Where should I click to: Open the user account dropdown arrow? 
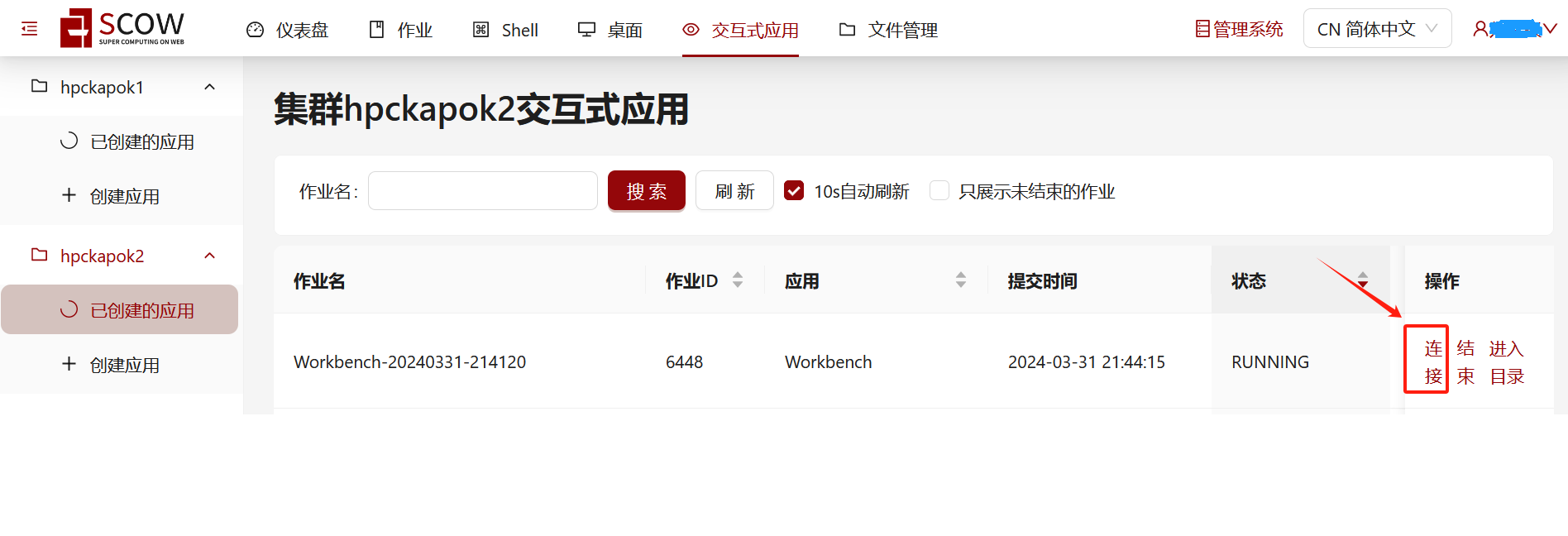click(x=1551, y=29)
